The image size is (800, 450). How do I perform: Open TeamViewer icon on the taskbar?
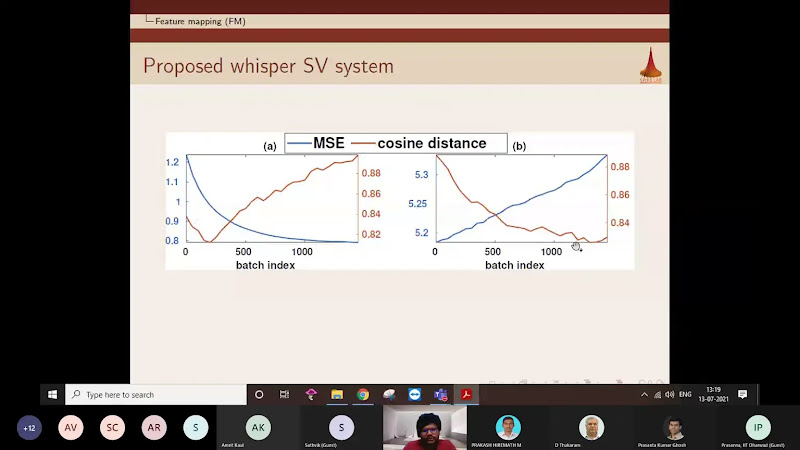tap(415, 394)
